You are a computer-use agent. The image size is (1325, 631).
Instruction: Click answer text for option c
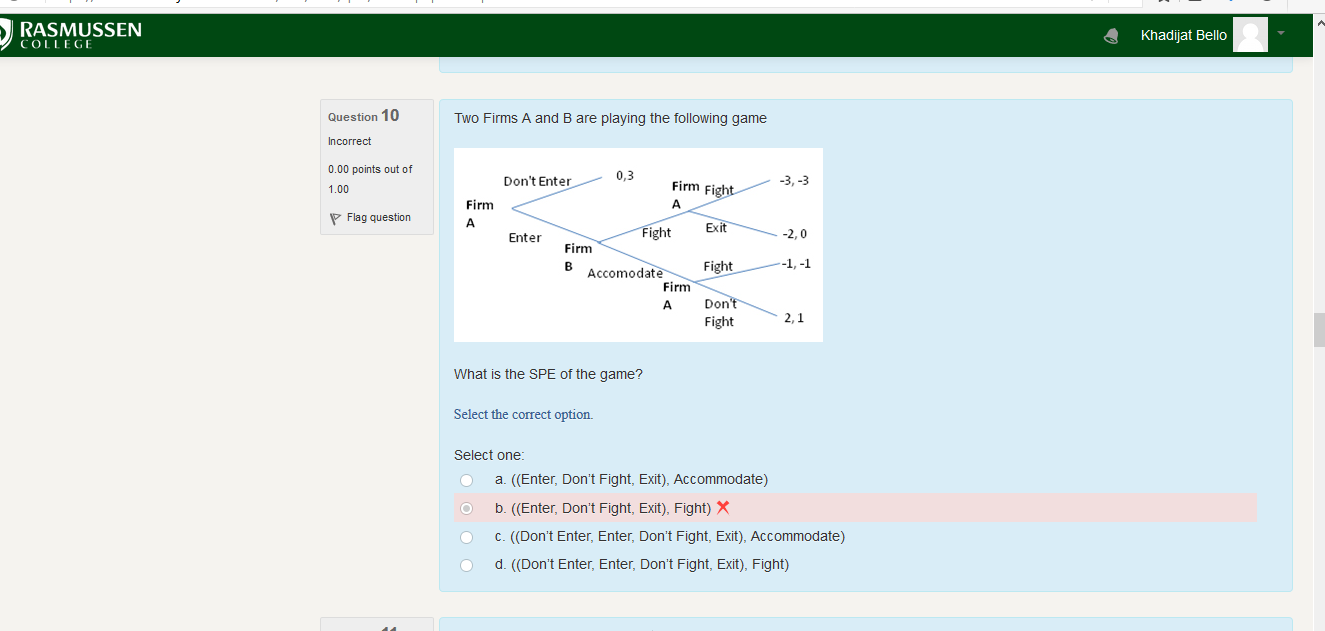pos(669,537)
